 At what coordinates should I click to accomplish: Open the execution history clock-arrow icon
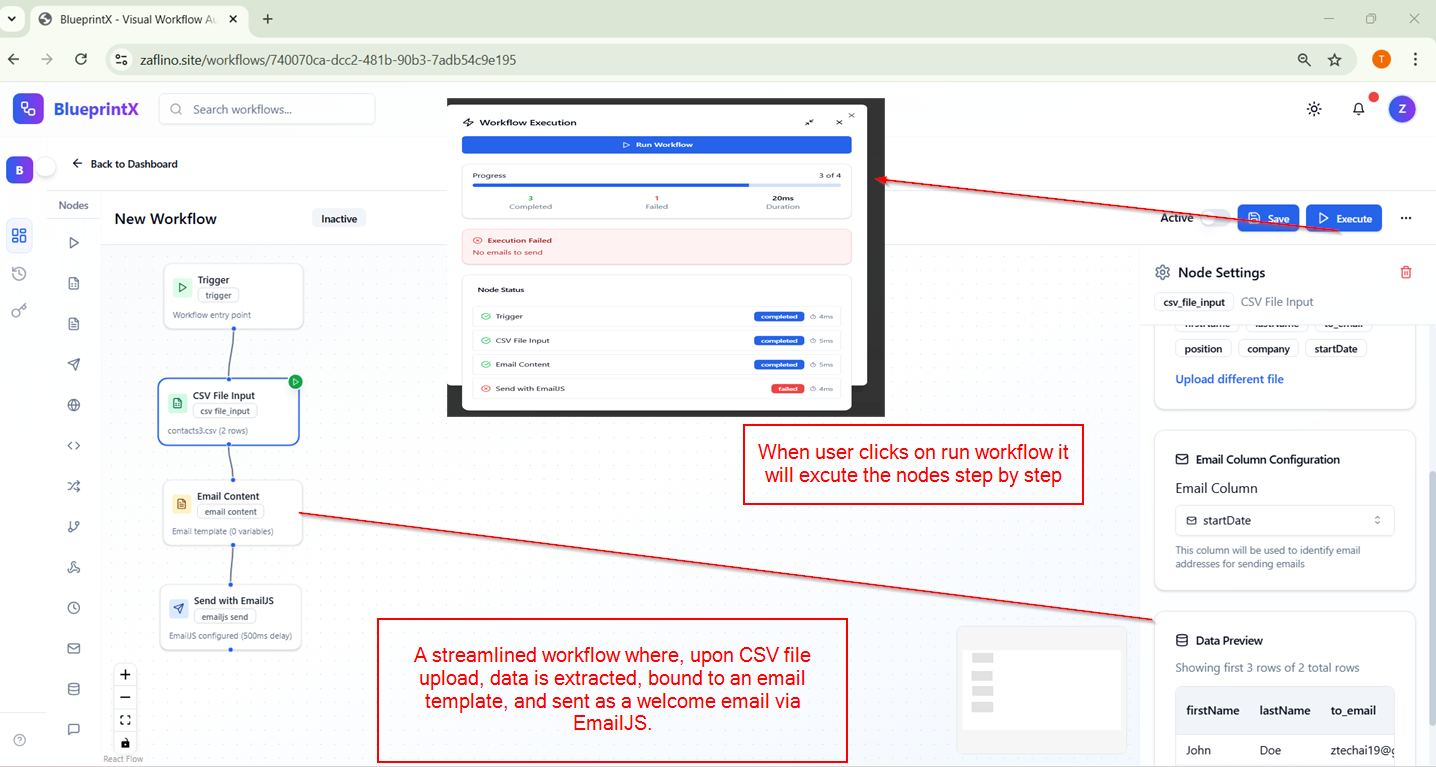pyautogui.click(x=18, y=274)
